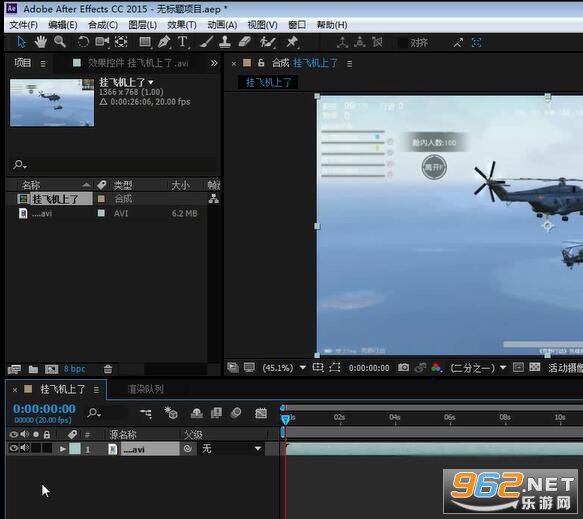Open timeline panel menu next to 挂飞机上了
Viewport: 583px width, 519px height.
click(96, 390)
